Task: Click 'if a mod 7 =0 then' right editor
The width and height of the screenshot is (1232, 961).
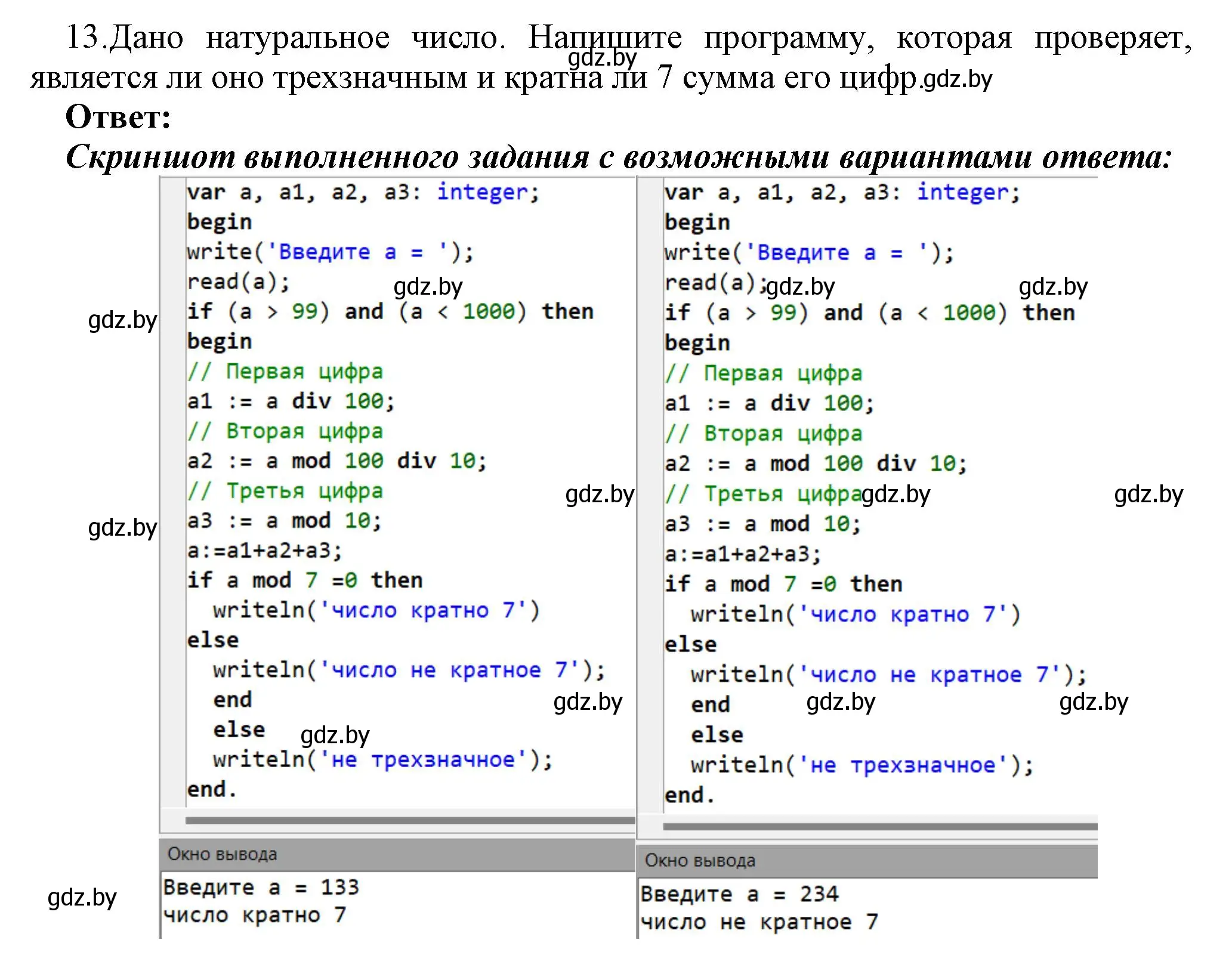Action: coord(784,584)
